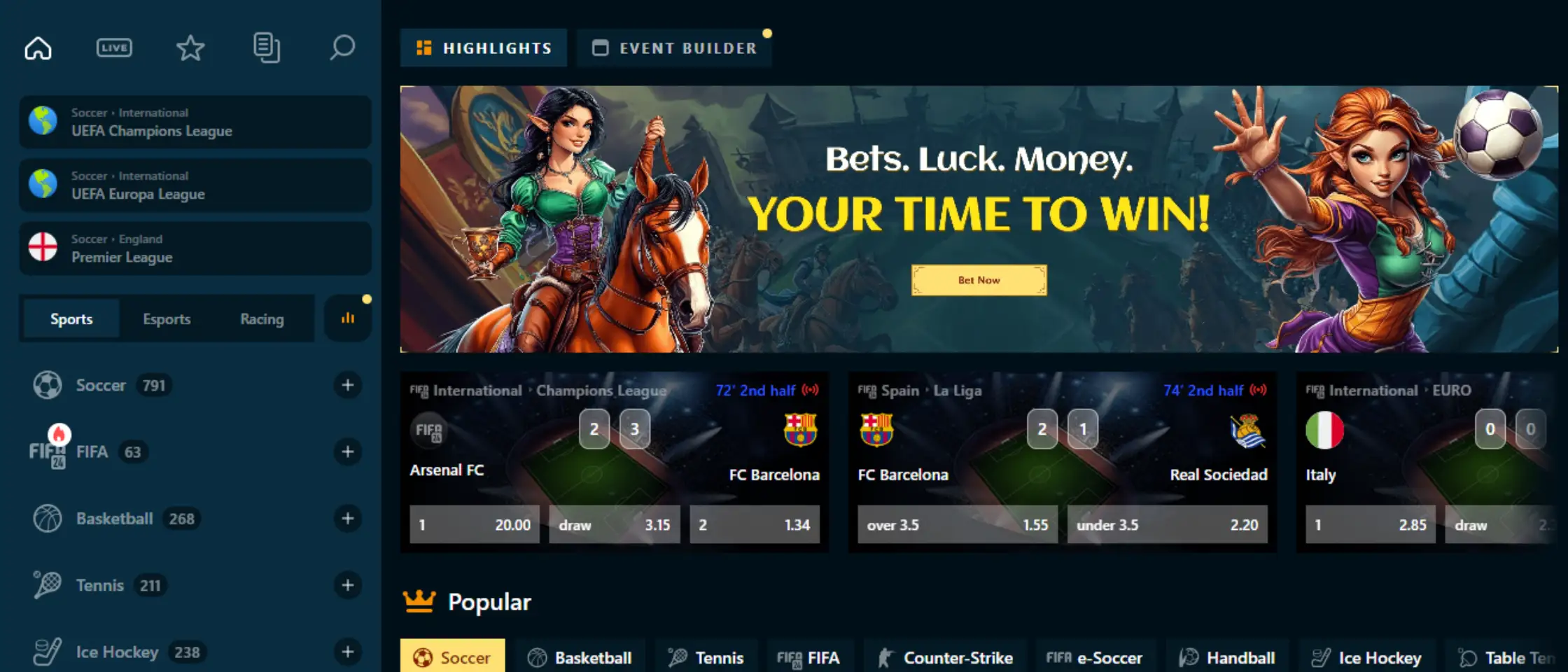Viewport: 1568px width, 672px height.
Task: Go to the Home icon
Action: pos(38,48)
